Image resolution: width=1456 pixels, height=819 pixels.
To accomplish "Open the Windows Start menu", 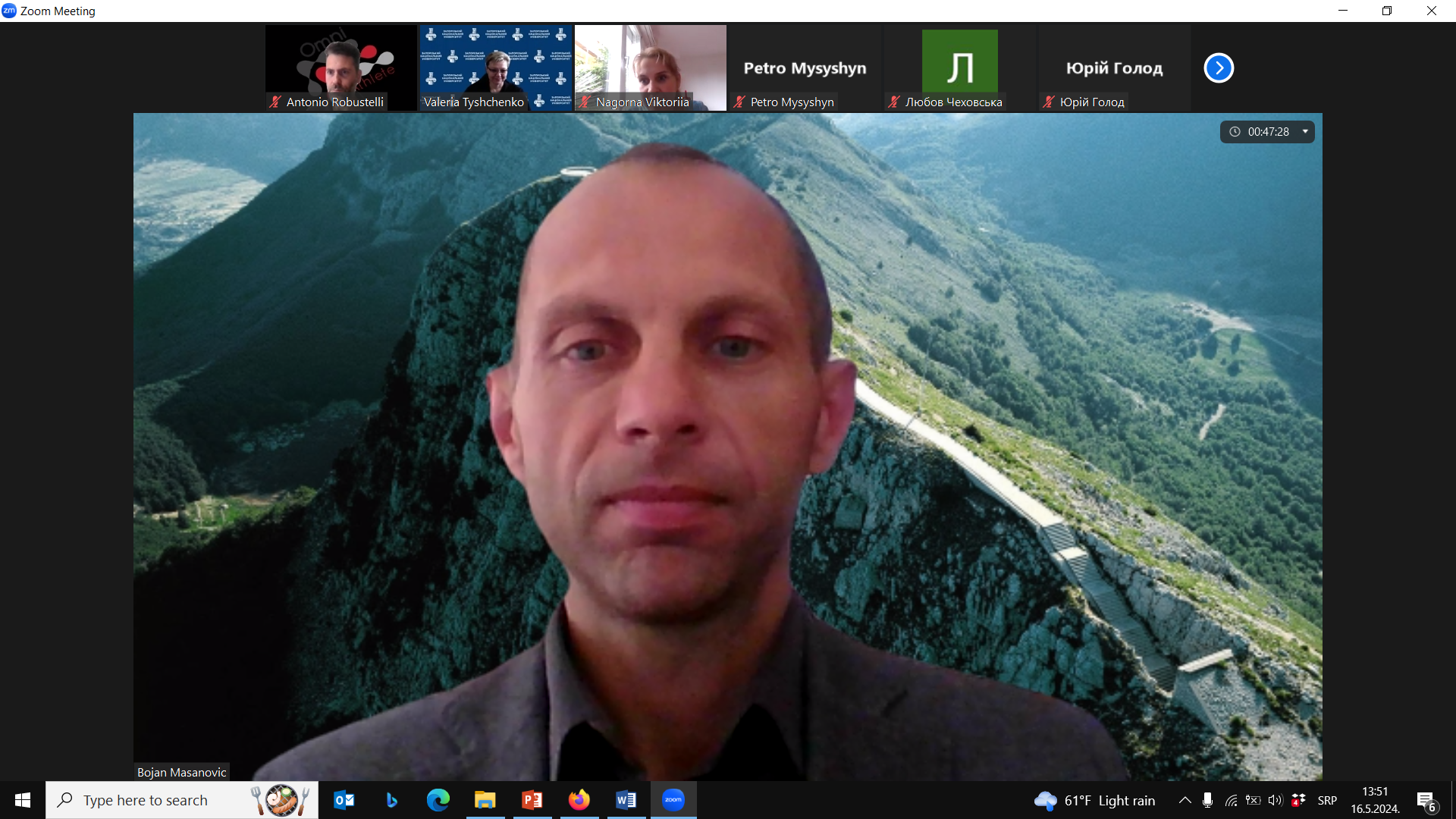I will click(23, 800).
